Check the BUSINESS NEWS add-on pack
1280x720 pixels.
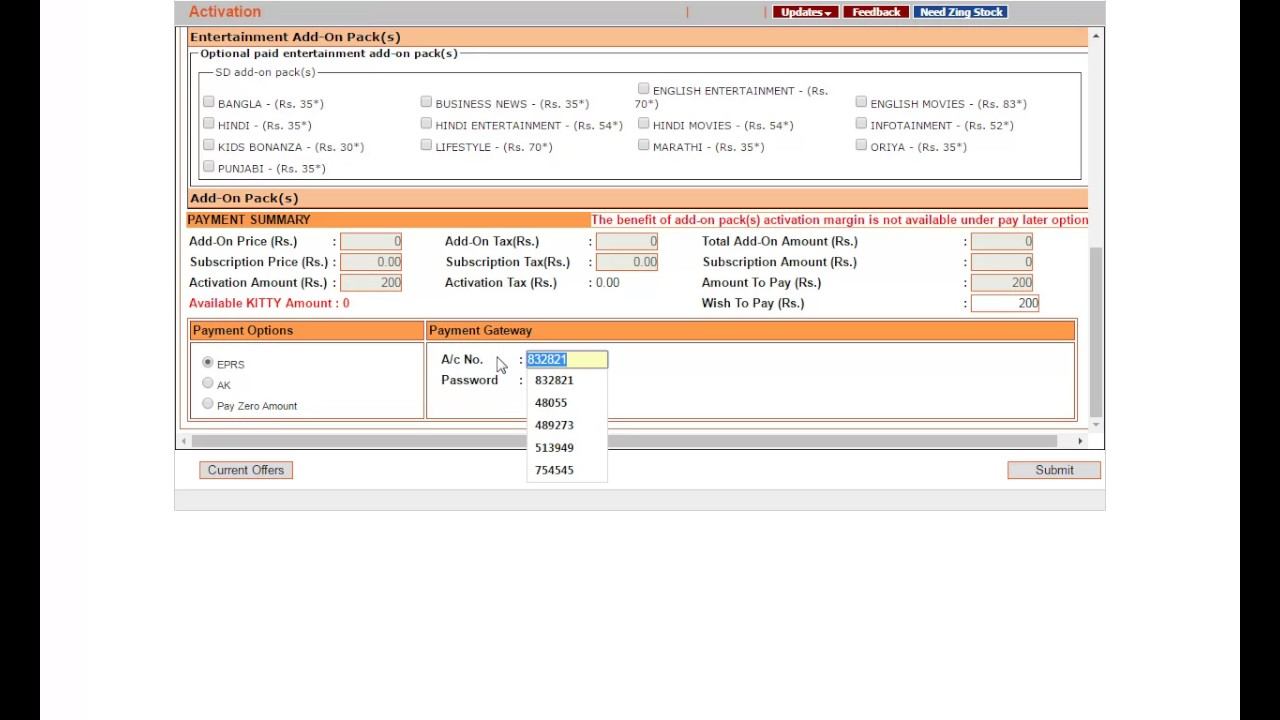(x=426, y=102)
